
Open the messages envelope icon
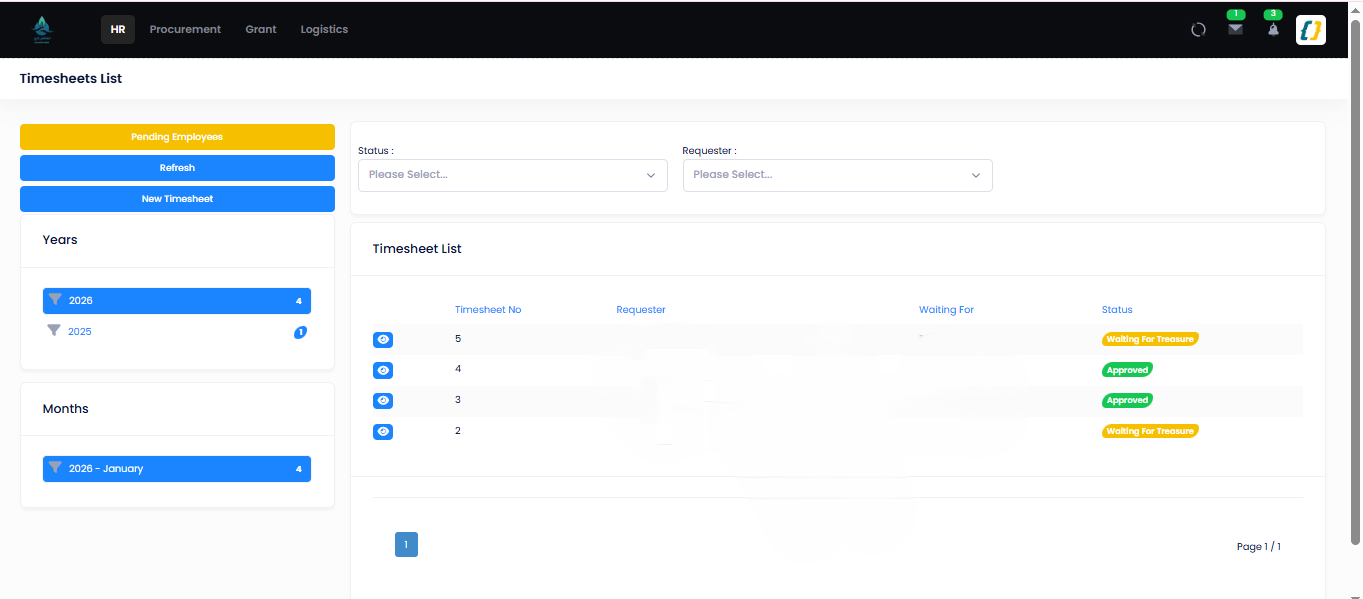pyautogui.click(x=1236, y=29)
